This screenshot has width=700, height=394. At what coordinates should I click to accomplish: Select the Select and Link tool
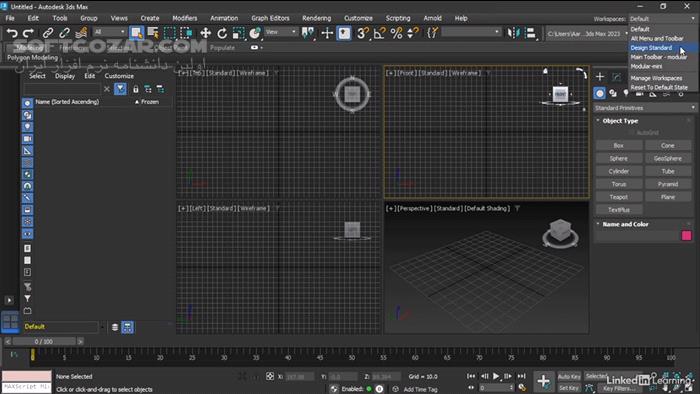(x=47, y=33)
